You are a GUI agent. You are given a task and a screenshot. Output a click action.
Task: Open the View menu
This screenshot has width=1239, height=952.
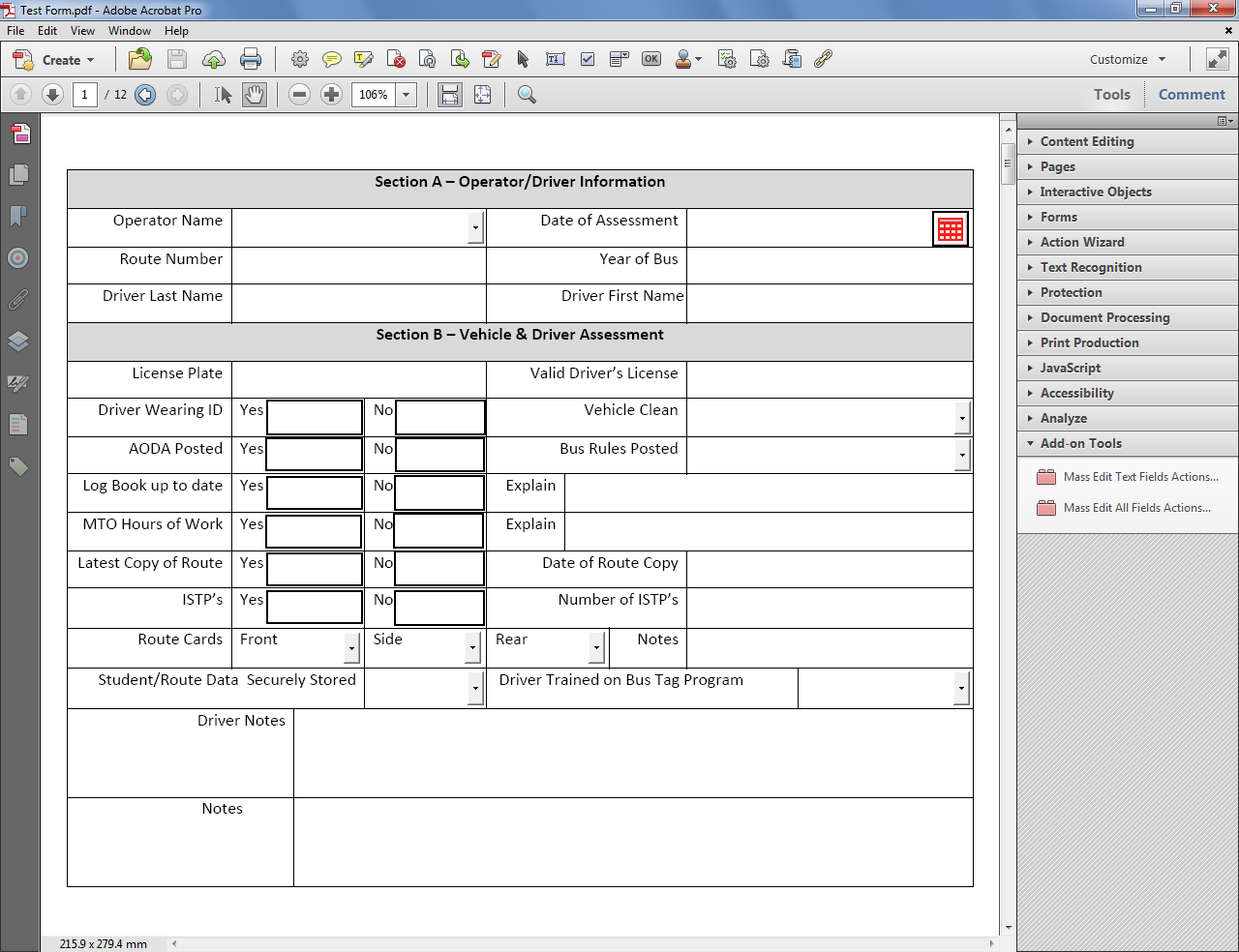coord(82,30)
